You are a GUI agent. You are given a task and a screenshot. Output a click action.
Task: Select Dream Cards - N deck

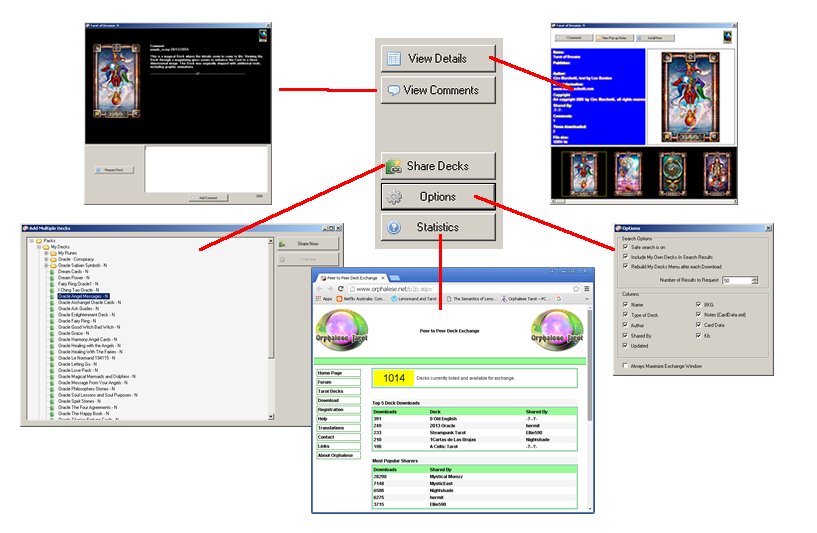coord(73,271)
